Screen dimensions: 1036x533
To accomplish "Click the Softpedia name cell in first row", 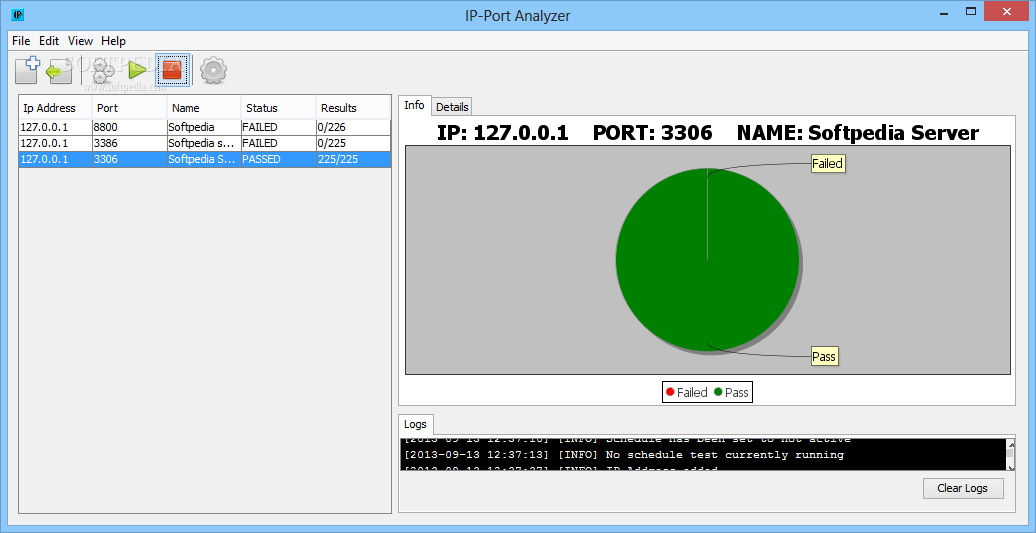I will tap(204, 127).
